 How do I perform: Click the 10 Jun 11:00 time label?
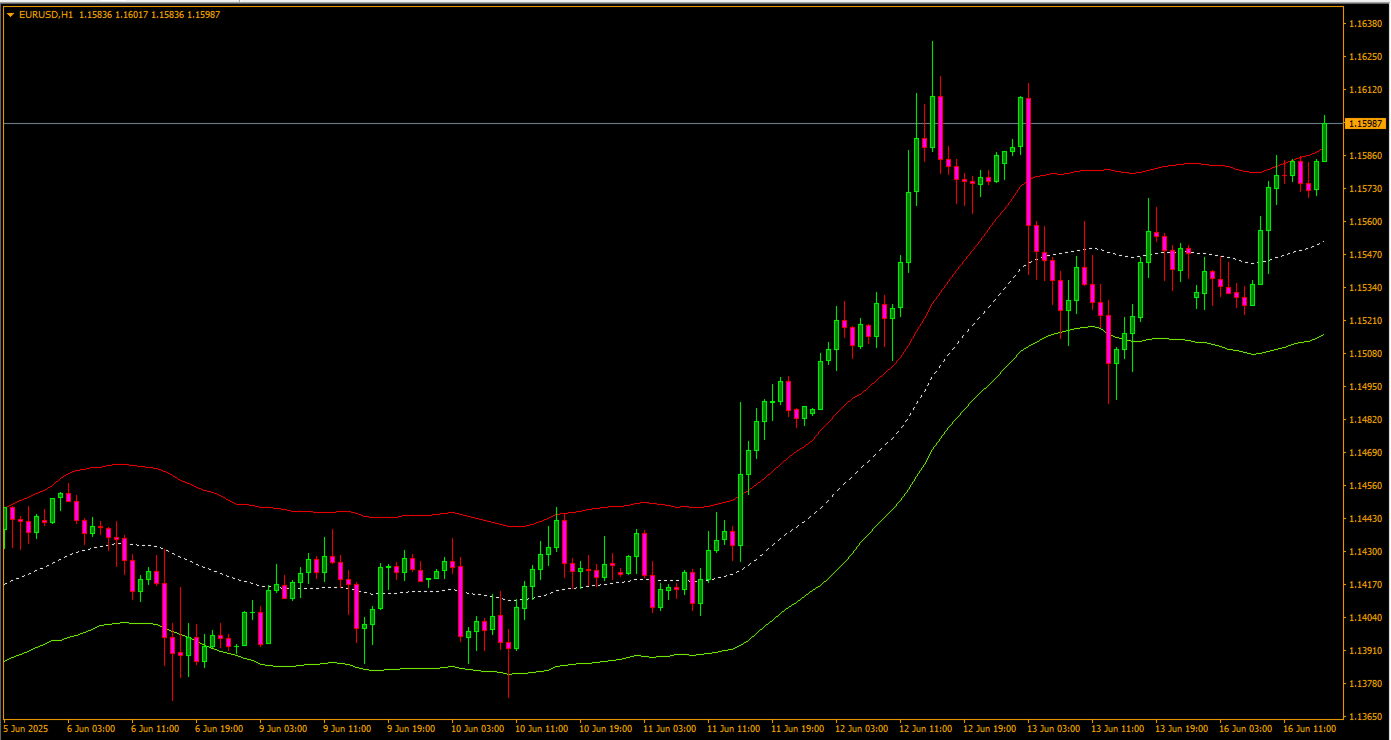(541, 729)
